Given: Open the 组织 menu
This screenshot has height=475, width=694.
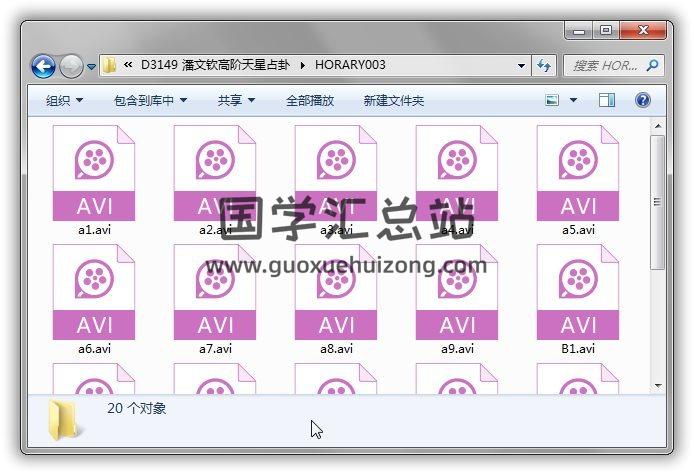Looking at the screenshot, I should pos(64,100).
